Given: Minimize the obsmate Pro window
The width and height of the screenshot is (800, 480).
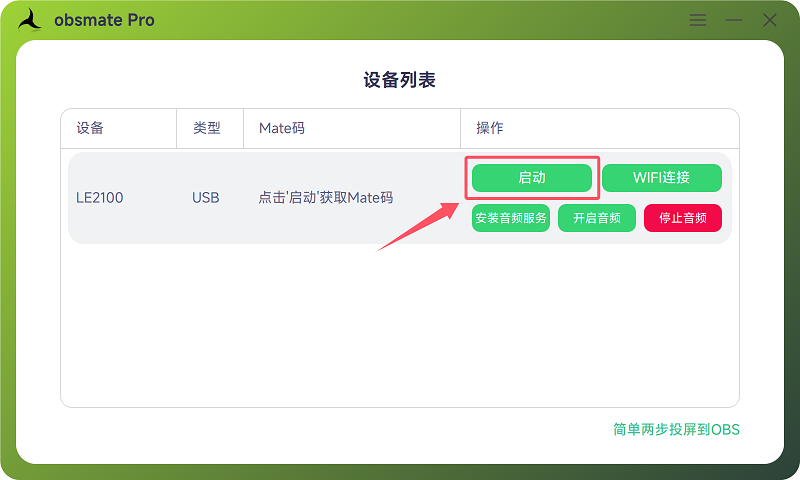Looking at the screenshot, I should [x=734, y=20].
